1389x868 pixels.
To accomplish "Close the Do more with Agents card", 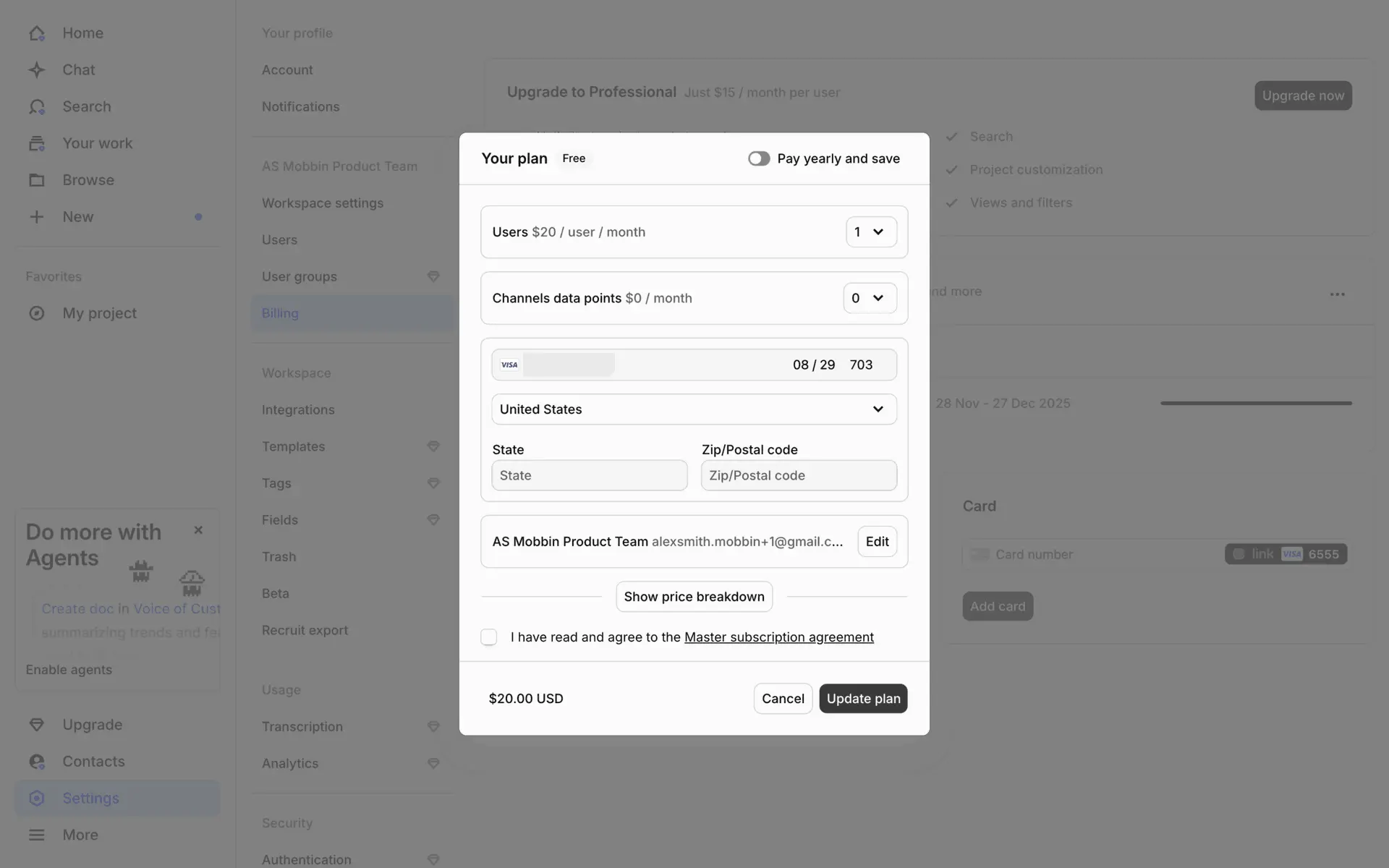I will click(198, 530).
